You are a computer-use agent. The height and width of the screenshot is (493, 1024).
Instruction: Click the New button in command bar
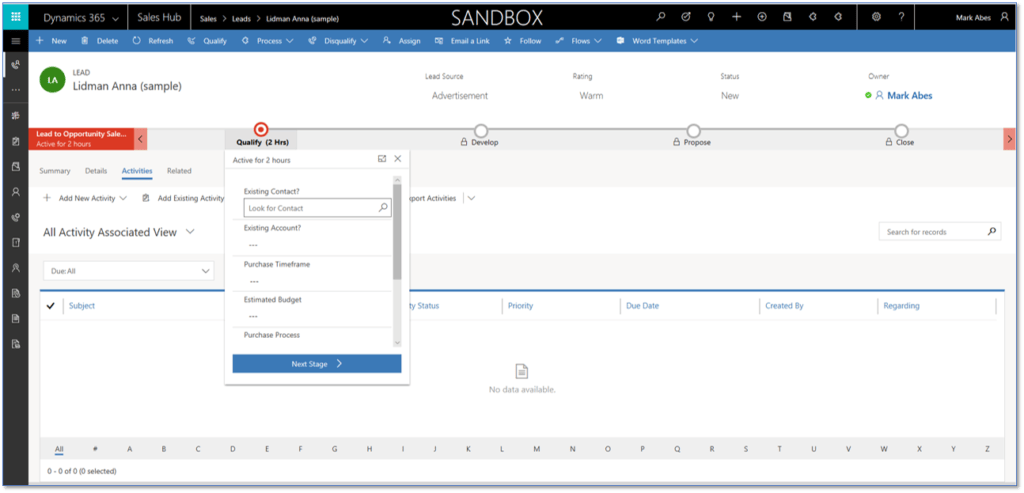[x=51, y=40]
